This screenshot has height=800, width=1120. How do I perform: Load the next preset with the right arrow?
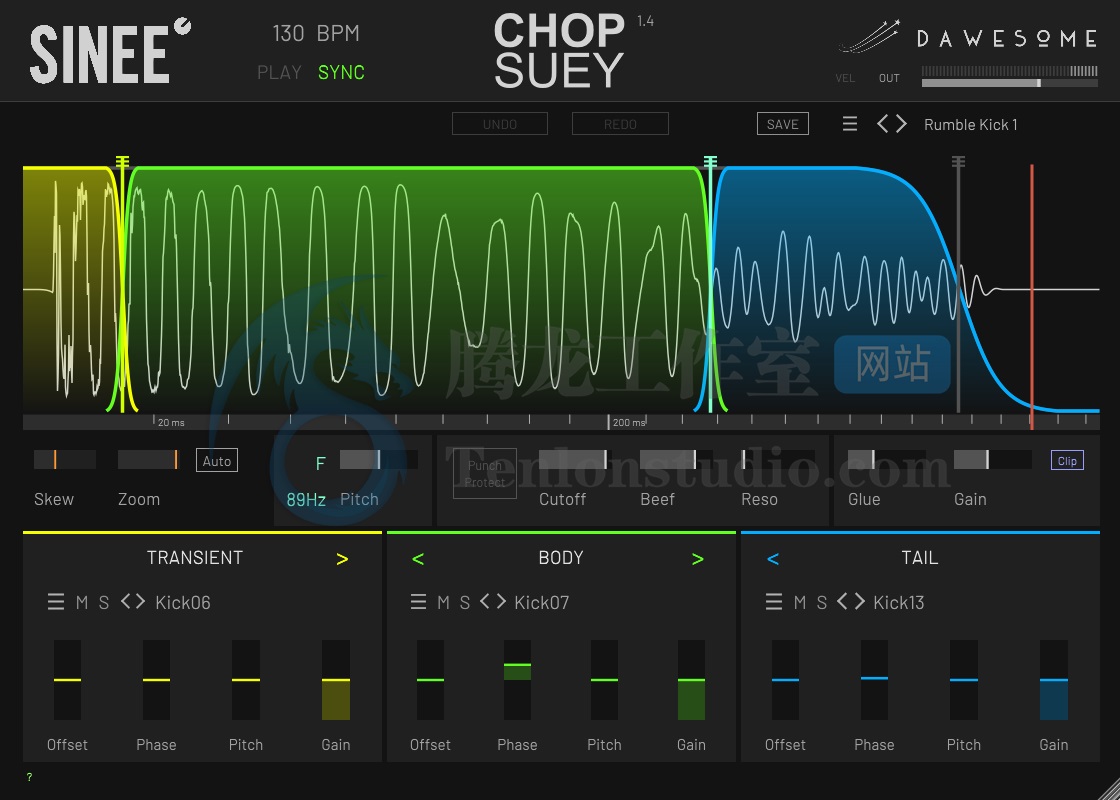click(x=899, y=123)
